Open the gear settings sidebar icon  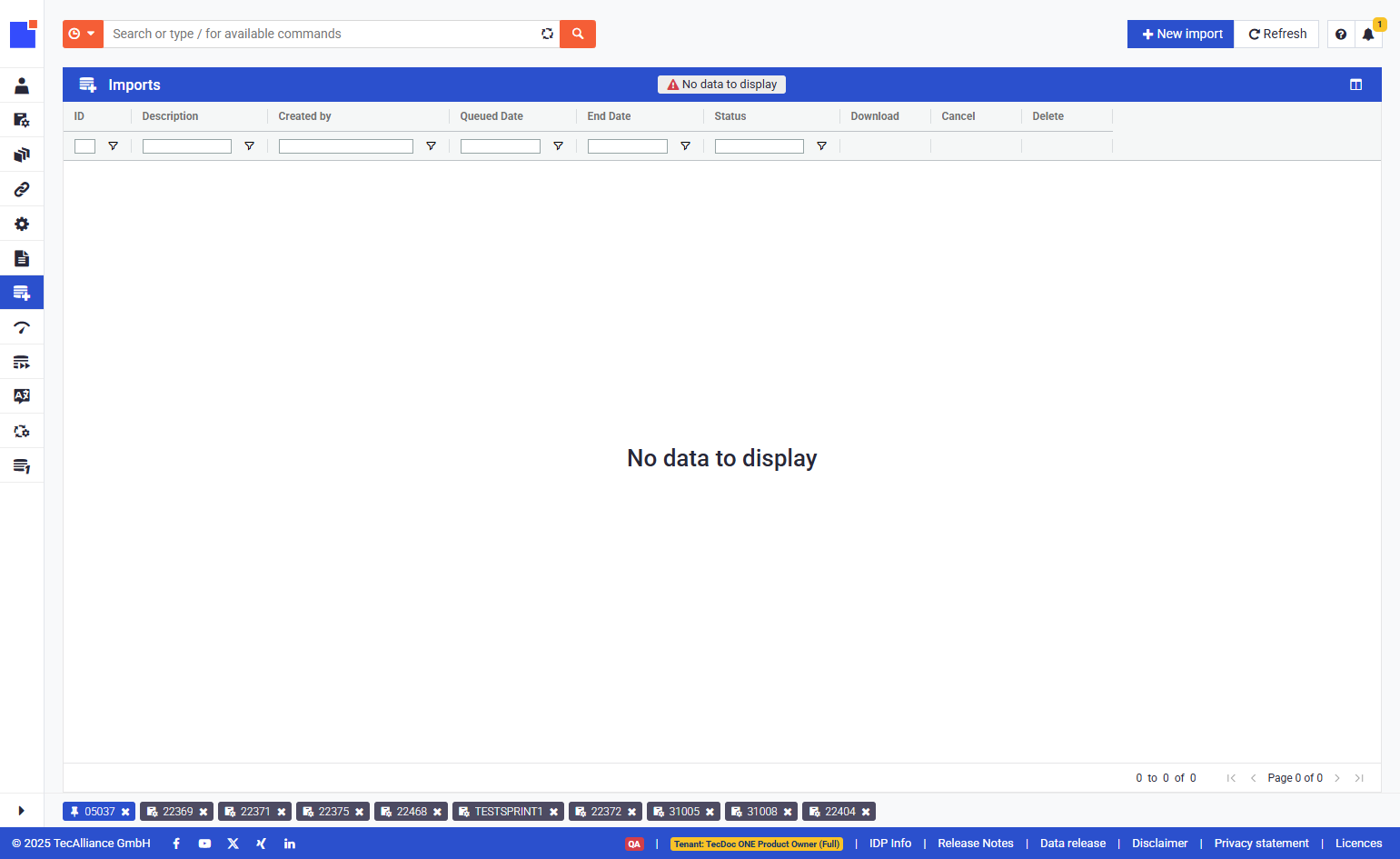(22, 224)
